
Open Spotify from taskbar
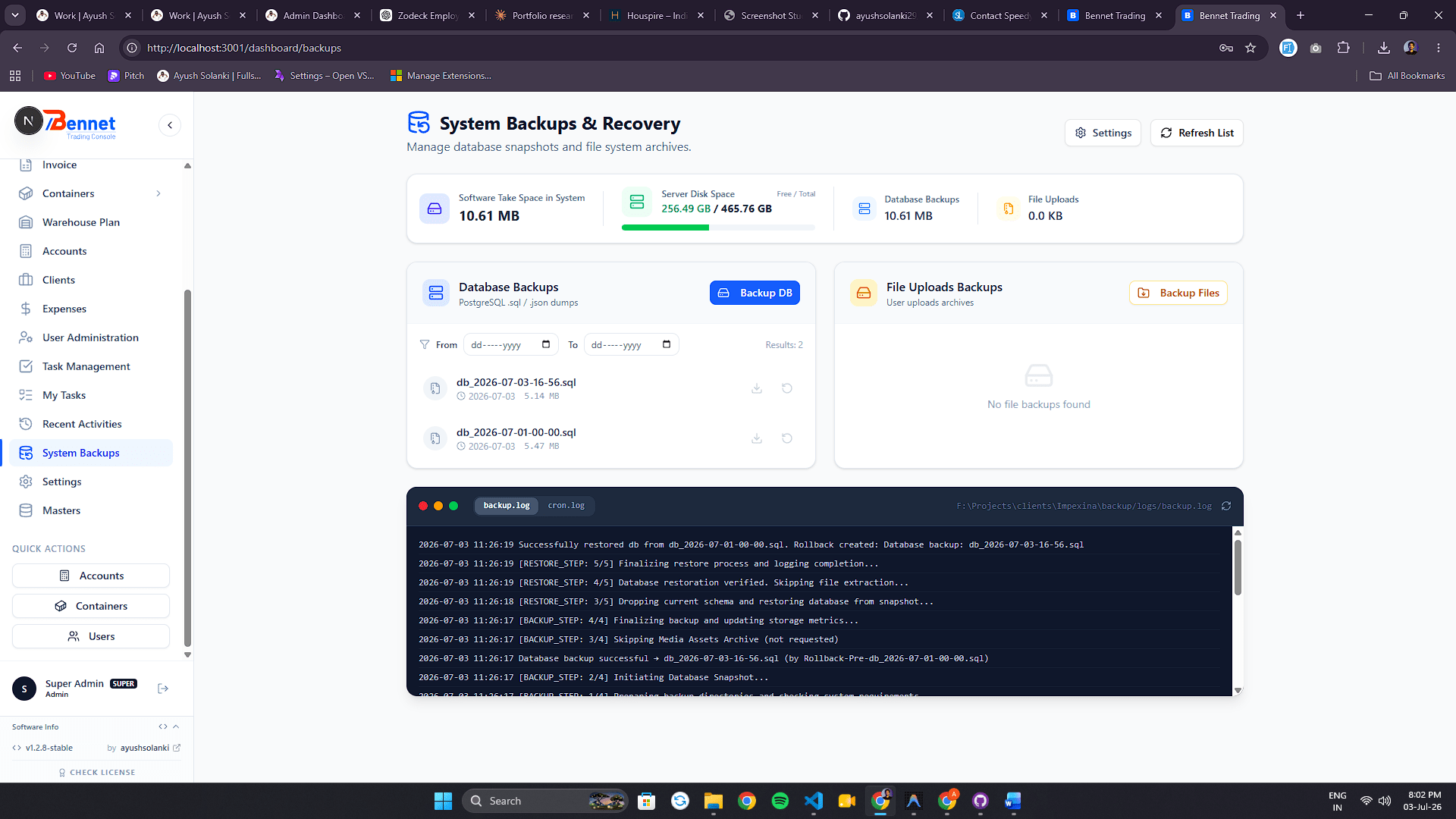(780, 801)
